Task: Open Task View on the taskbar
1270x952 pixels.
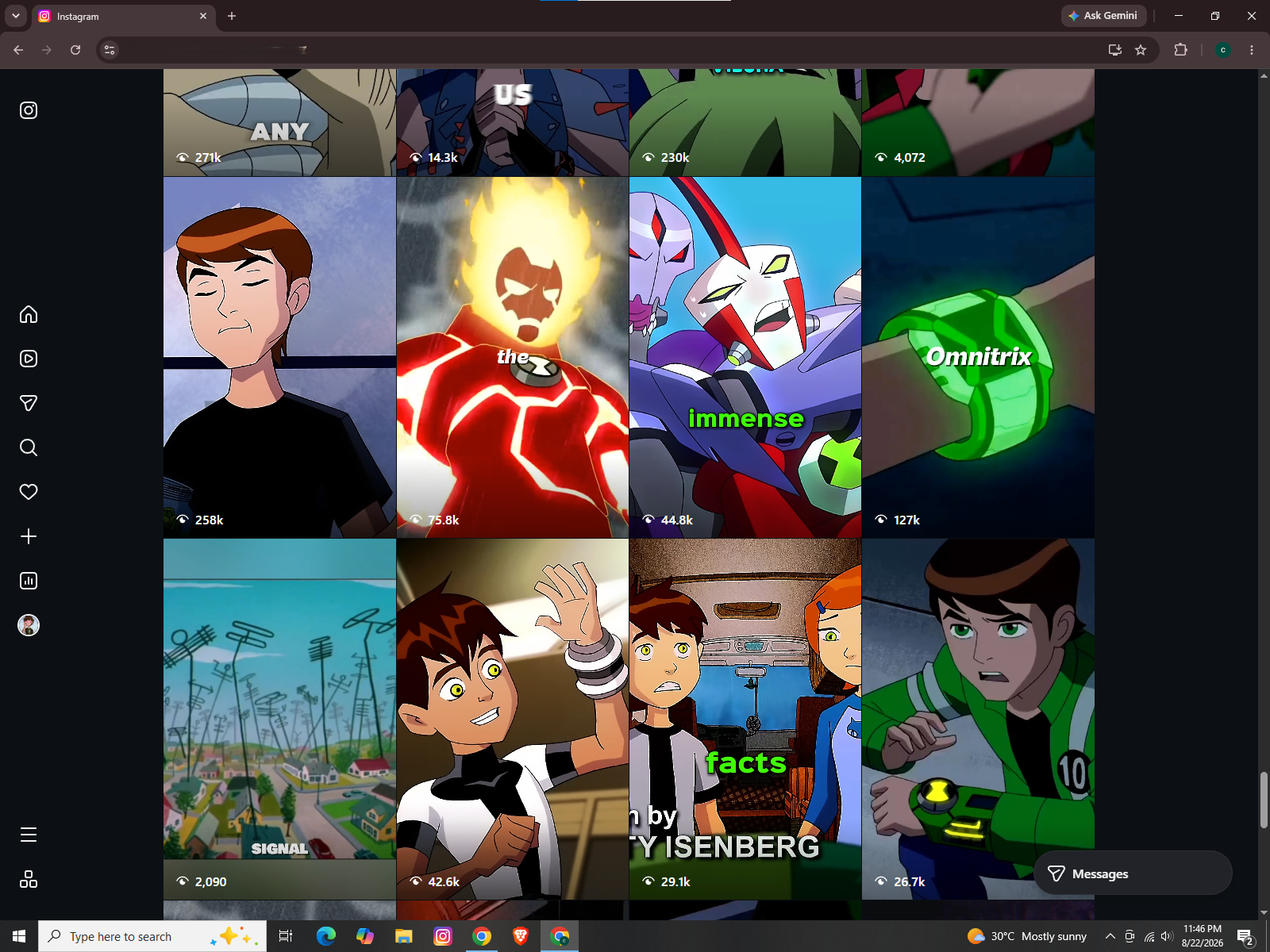Action: coord(286,936)
